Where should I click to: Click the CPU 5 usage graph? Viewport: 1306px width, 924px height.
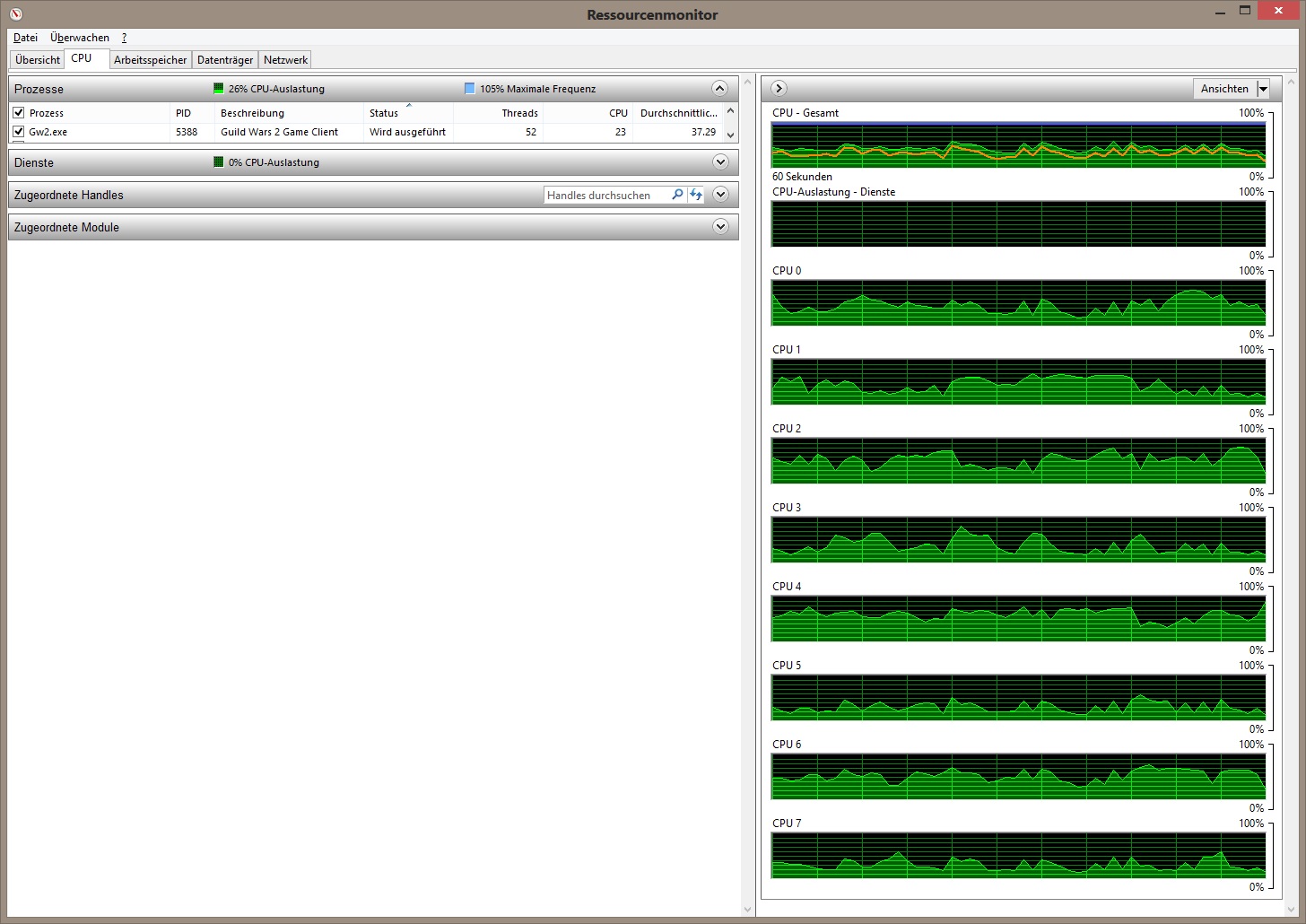pos(1018,697)
